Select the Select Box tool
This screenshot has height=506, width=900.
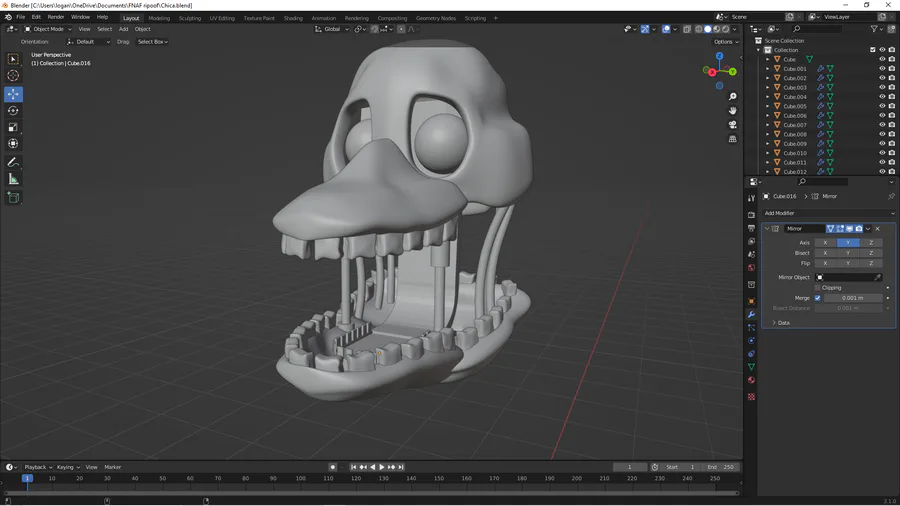click(x=13, y=59)
